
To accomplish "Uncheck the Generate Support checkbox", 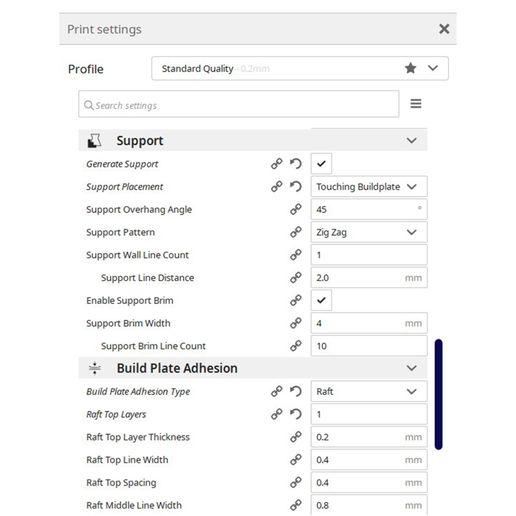I will (321, 164).
